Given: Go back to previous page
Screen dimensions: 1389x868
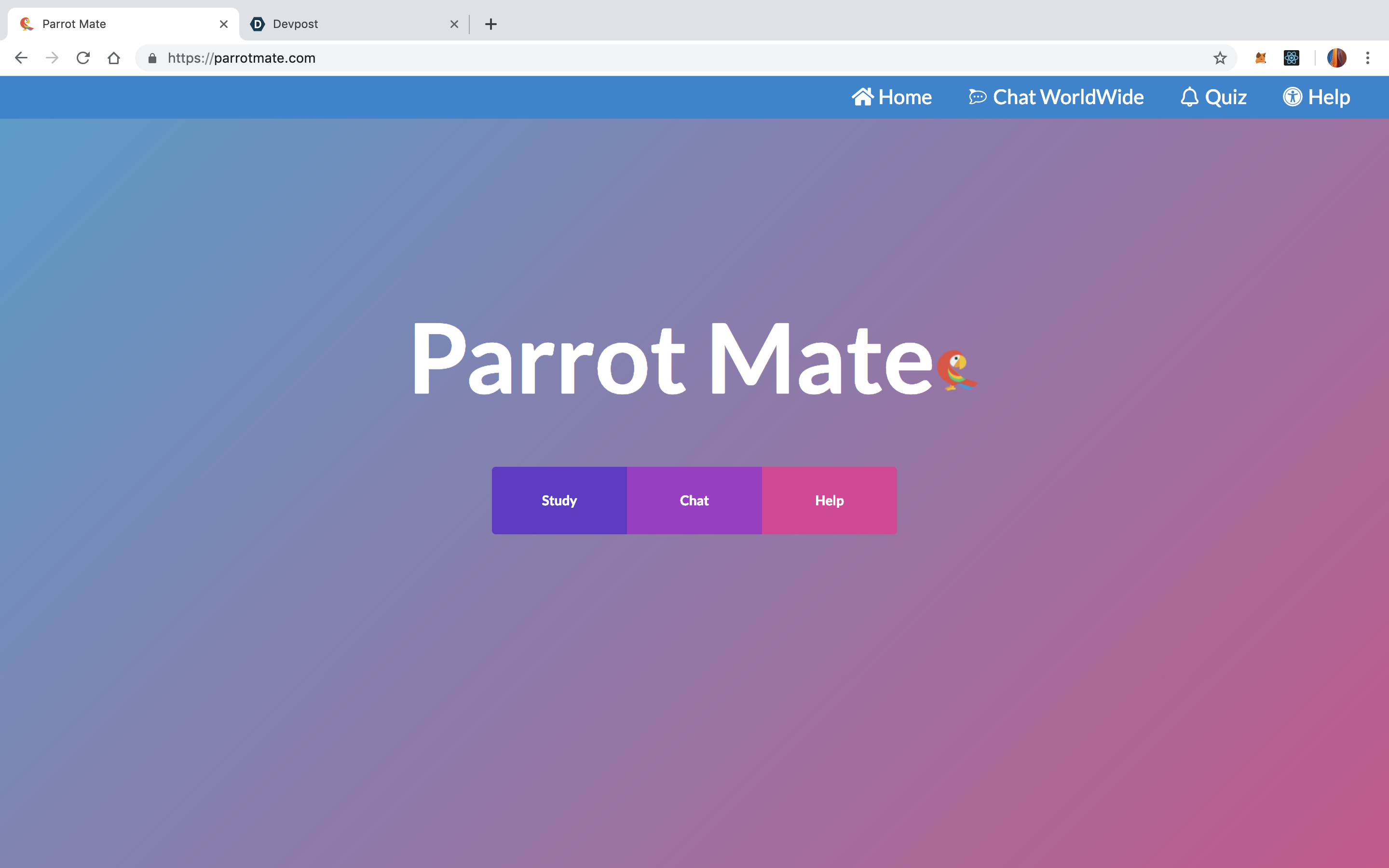Looking at the screenshot, I should click(x=21, y=58).
